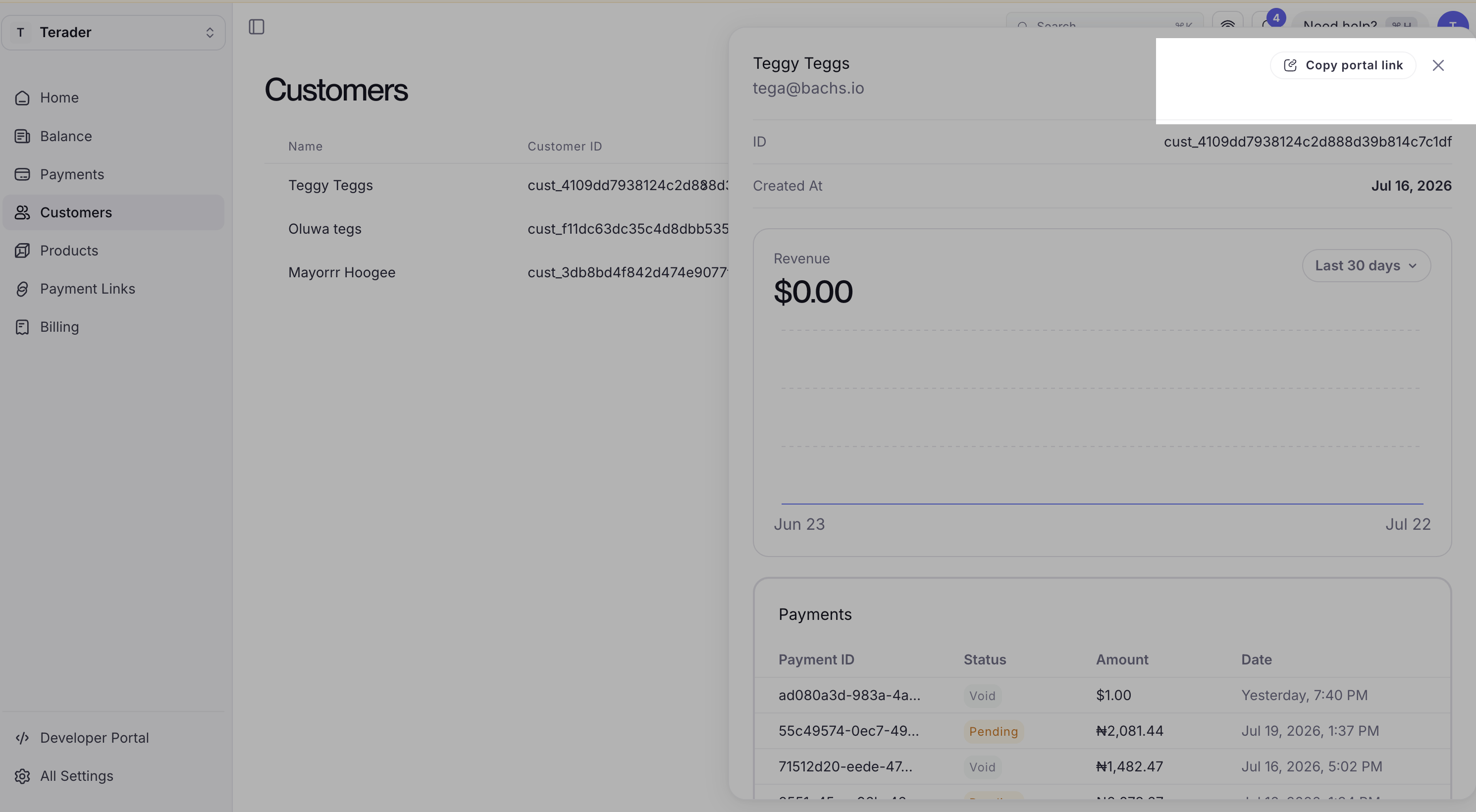The height and width of the screenshot is (812, 1476).
Task: Close the customer detail panel
Action: point(1437,65)
